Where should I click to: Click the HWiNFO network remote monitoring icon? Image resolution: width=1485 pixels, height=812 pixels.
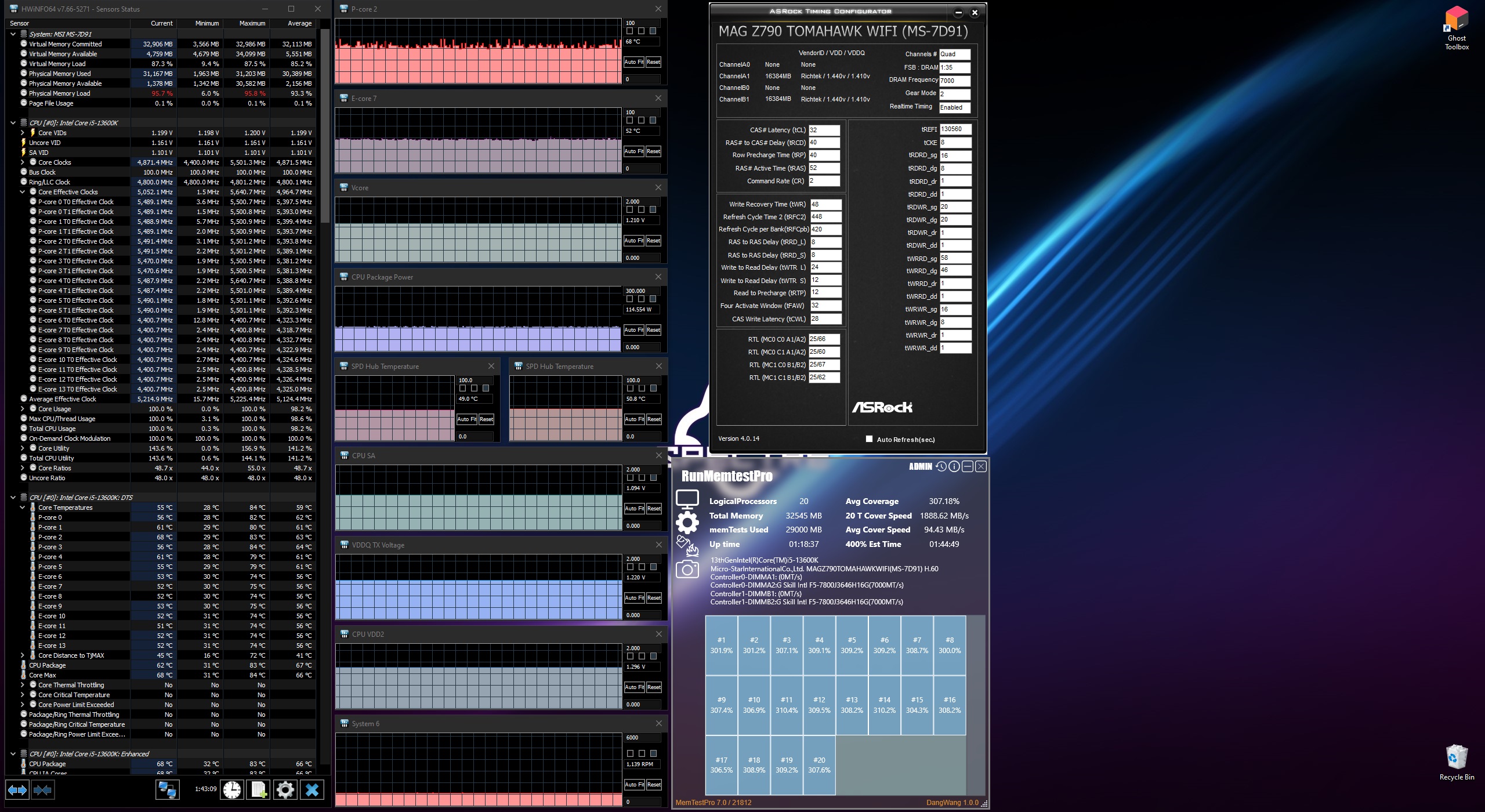point(167,789)
